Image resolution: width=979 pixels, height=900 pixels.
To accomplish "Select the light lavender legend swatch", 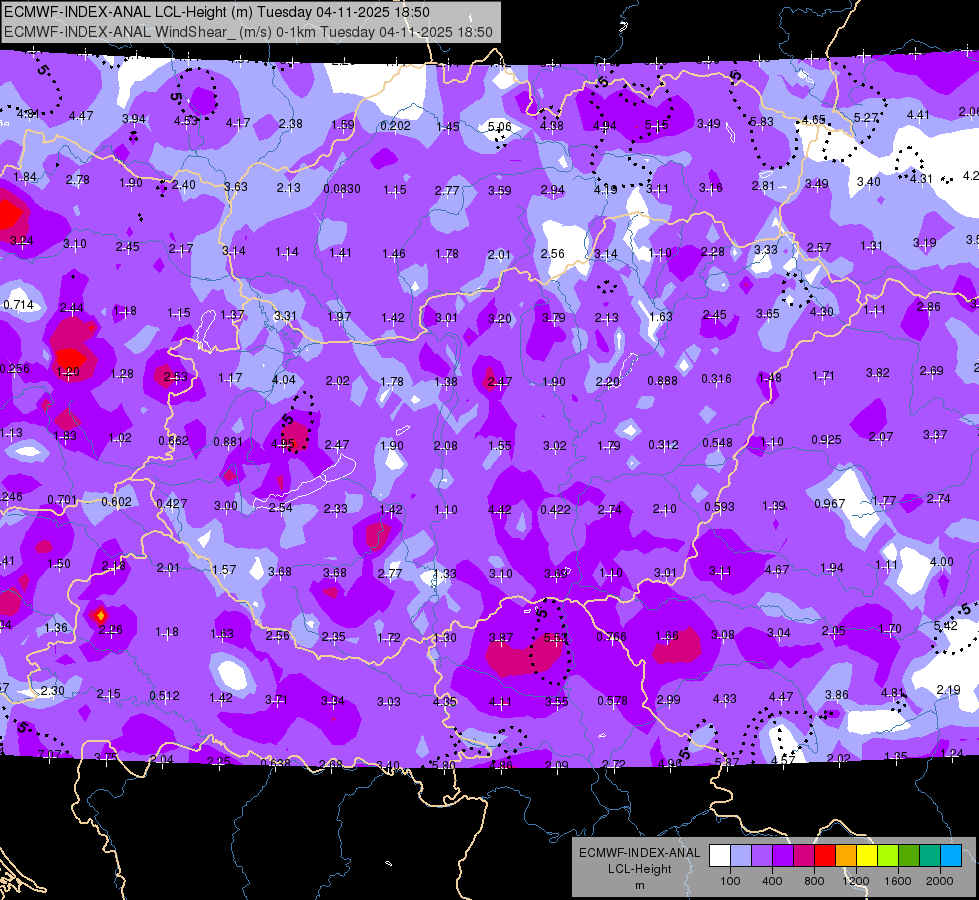I will 740,855.
